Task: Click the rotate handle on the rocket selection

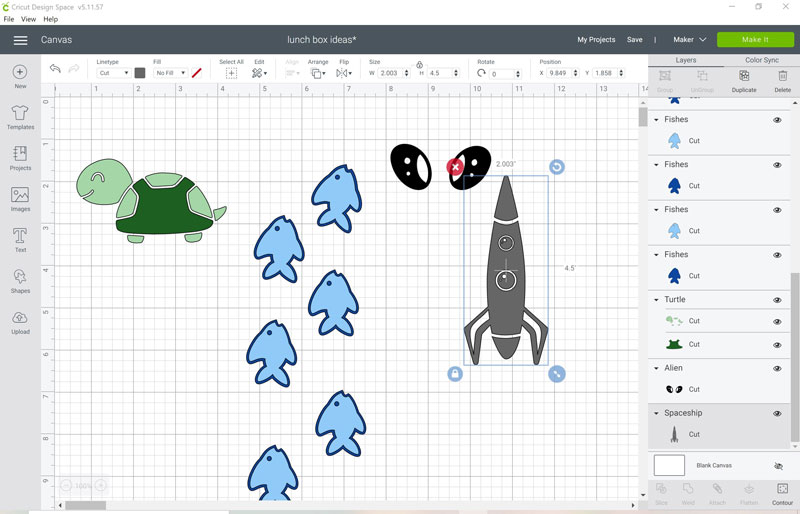Action: (x=557, y=167)
